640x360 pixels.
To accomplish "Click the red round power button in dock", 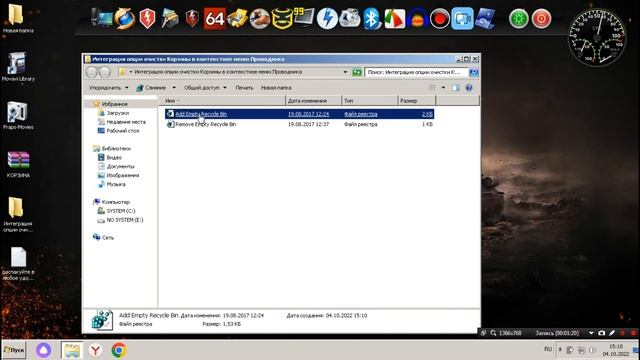I will point(541,19).
